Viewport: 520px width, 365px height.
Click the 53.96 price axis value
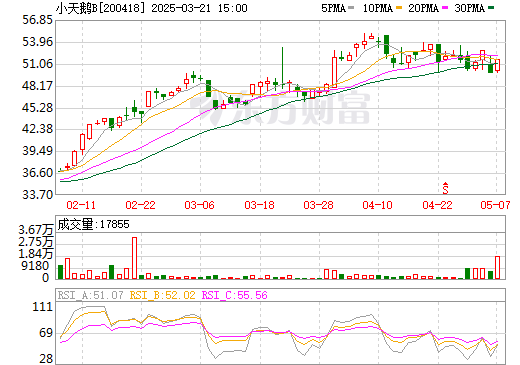[37, 42]
